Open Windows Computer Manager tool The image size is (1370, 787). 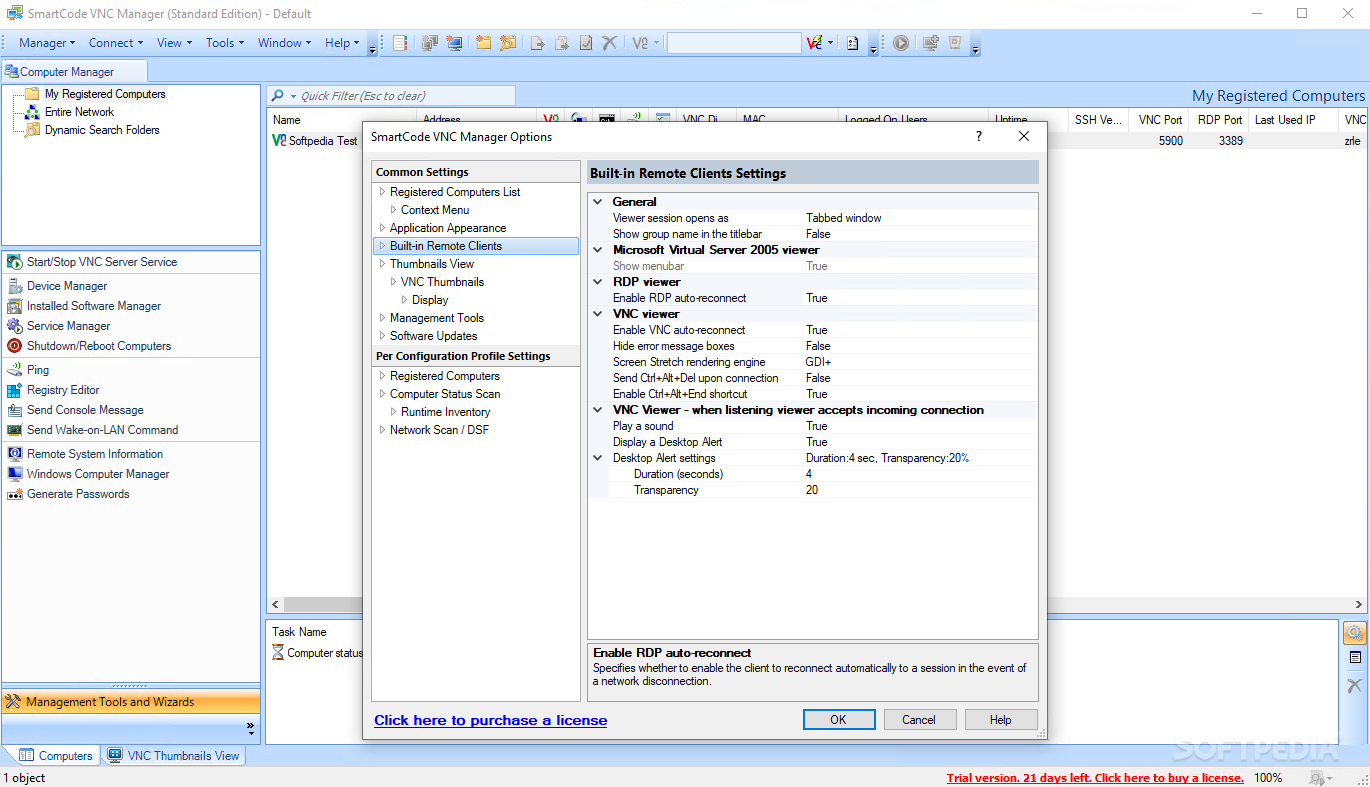click(88, 474)
